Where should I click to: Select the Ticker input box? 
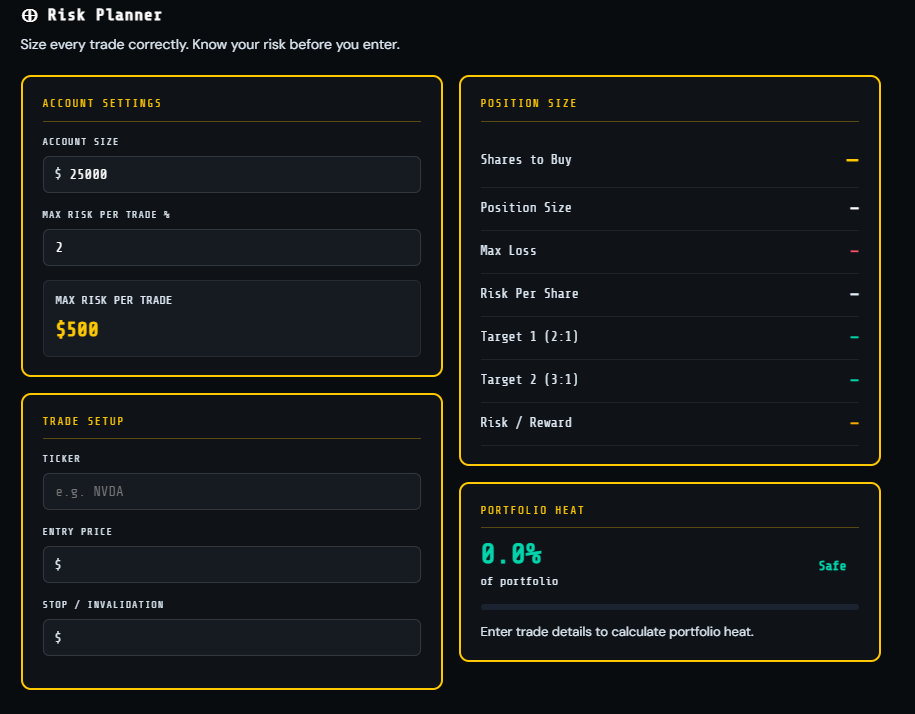(232, 491)
